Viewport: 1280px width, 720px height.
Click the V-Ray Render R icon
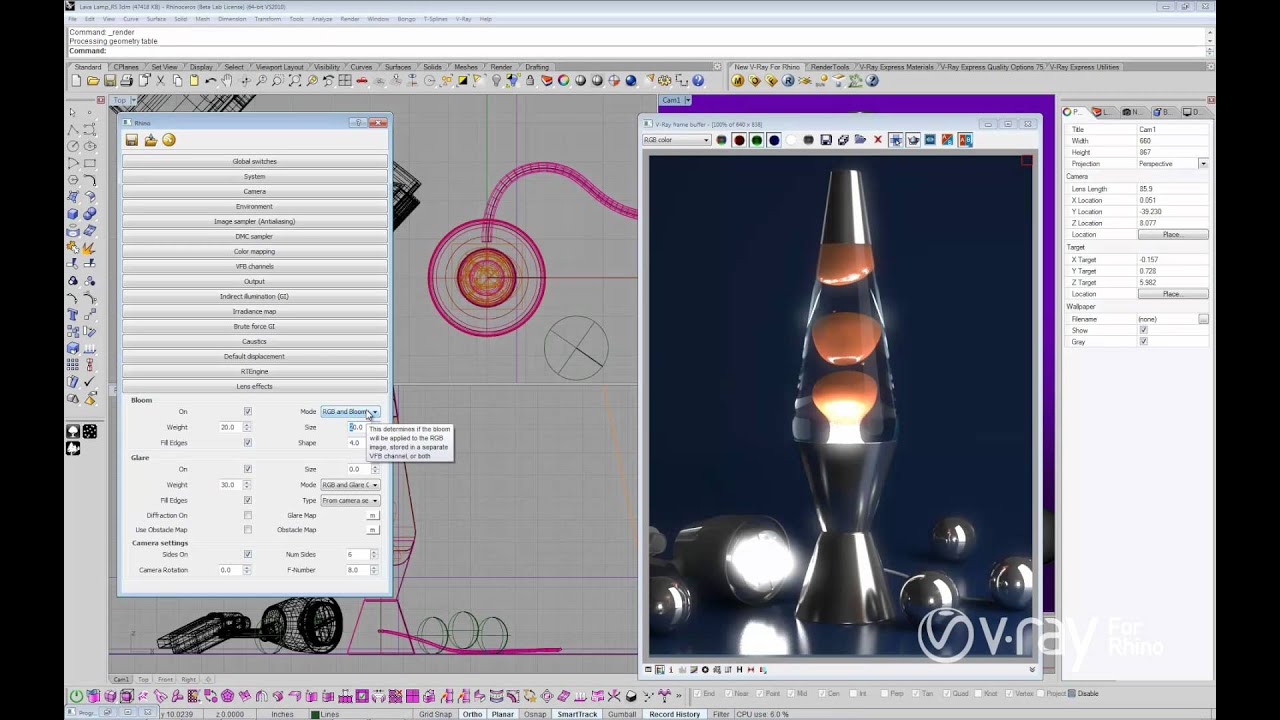[788, 81]
